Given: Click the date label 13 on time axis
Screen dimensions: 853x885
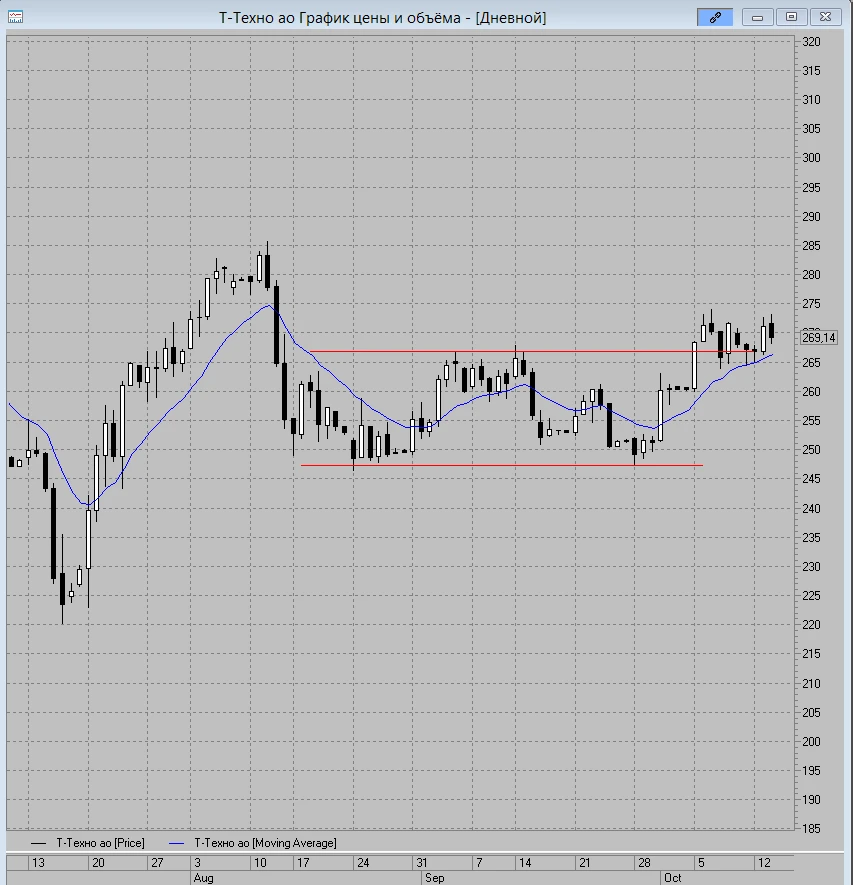Looking at the screenshot, I should 38,863.
